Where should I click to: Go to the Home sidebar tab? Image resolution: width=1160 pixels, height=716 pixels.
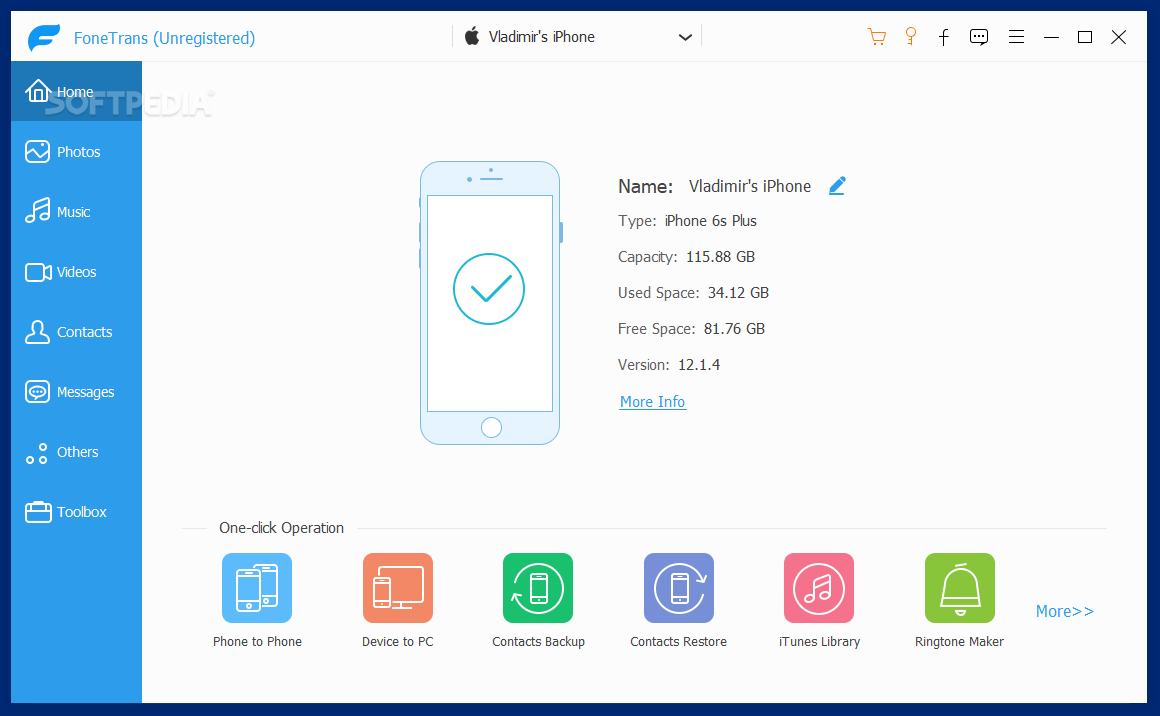click(76, 92)
